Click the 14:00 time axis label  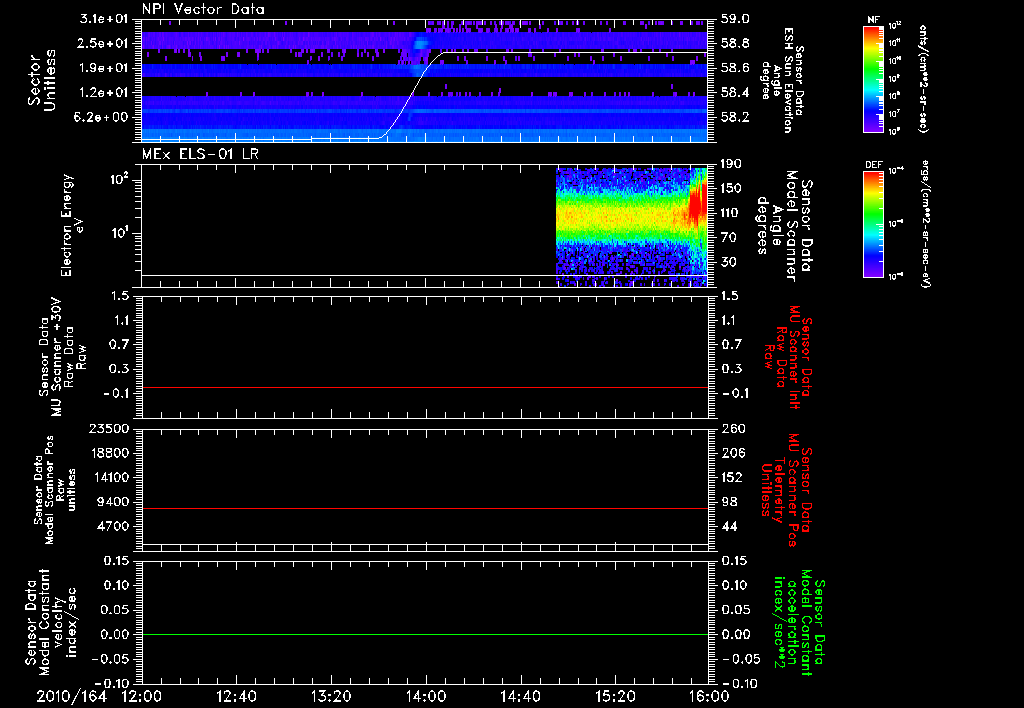(x=426, y=696)
